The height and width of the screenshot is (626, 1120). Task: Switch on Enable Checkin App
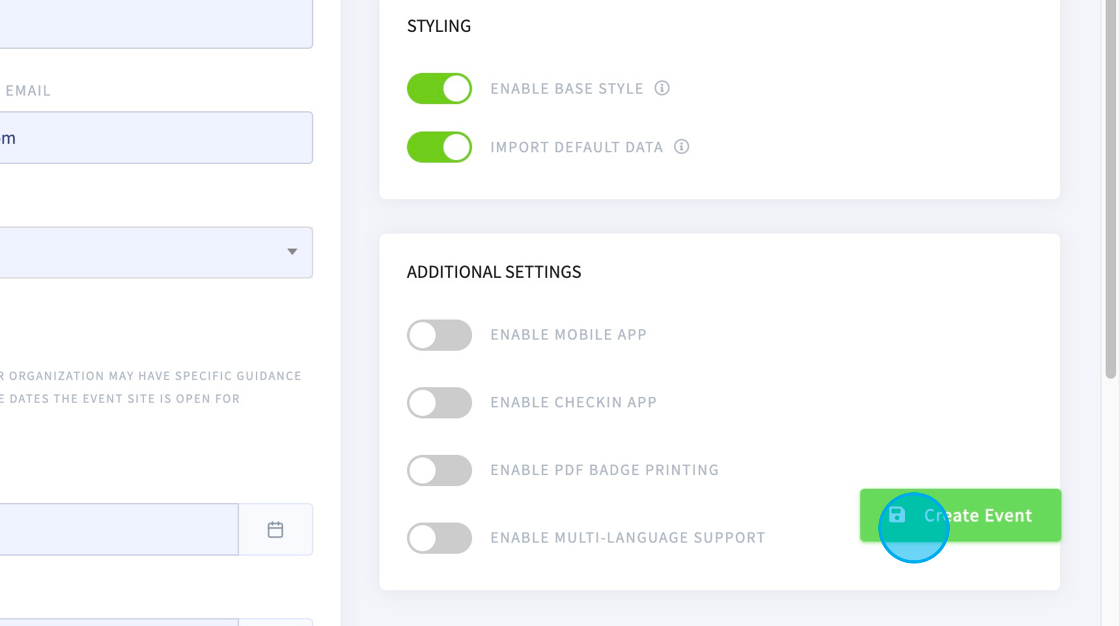(439, 403)
